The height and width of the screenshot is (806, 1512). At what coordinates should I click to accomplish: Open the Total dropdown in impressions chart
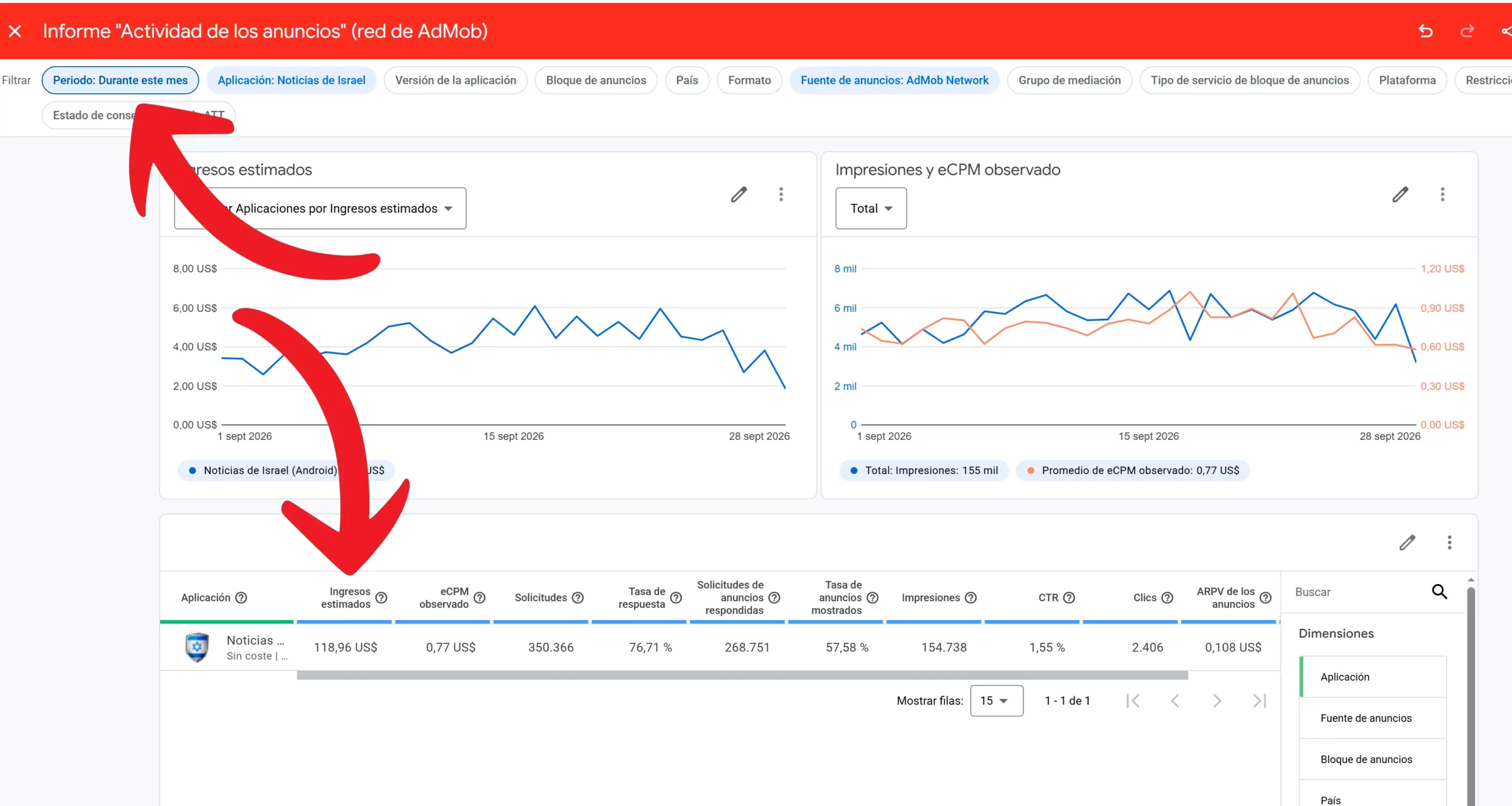(871, 208)
